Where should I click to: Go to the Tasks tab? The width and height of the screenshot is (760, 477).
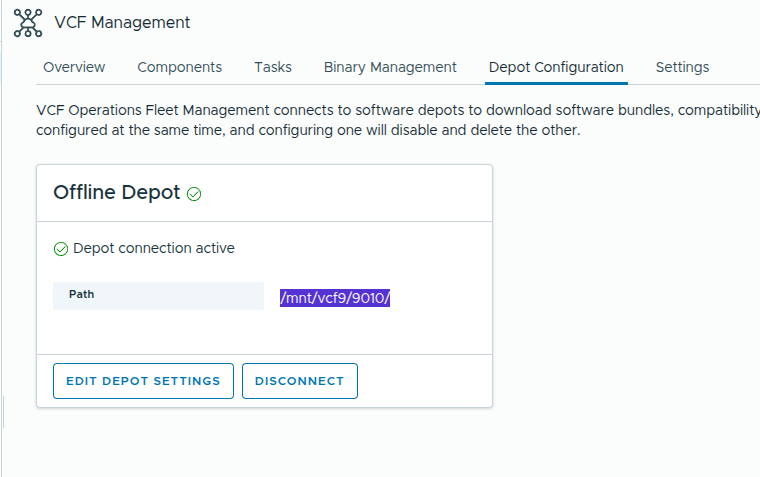pos(273,67)
